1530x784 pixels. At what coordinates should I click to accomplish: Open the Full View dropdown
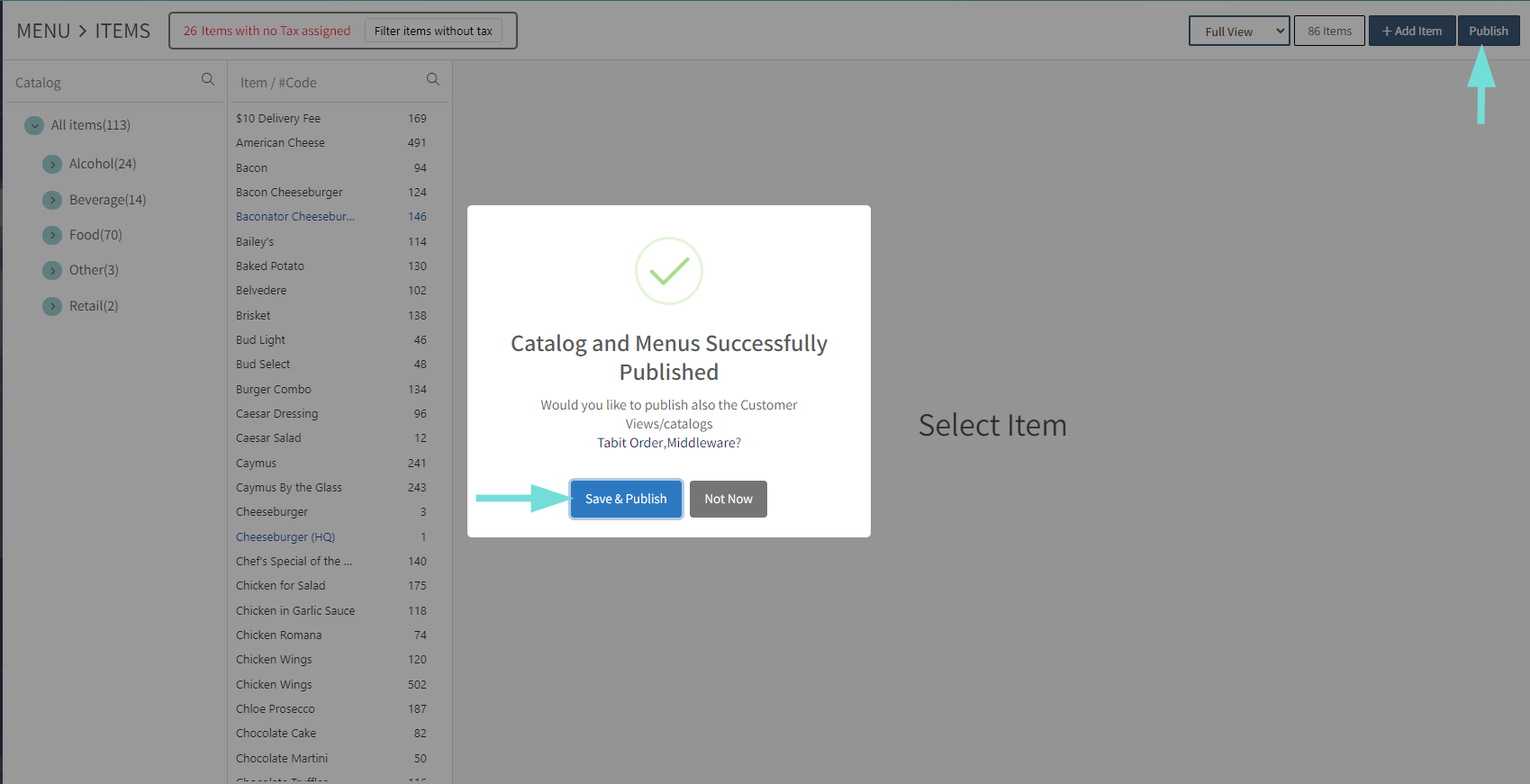(1239, 31)
